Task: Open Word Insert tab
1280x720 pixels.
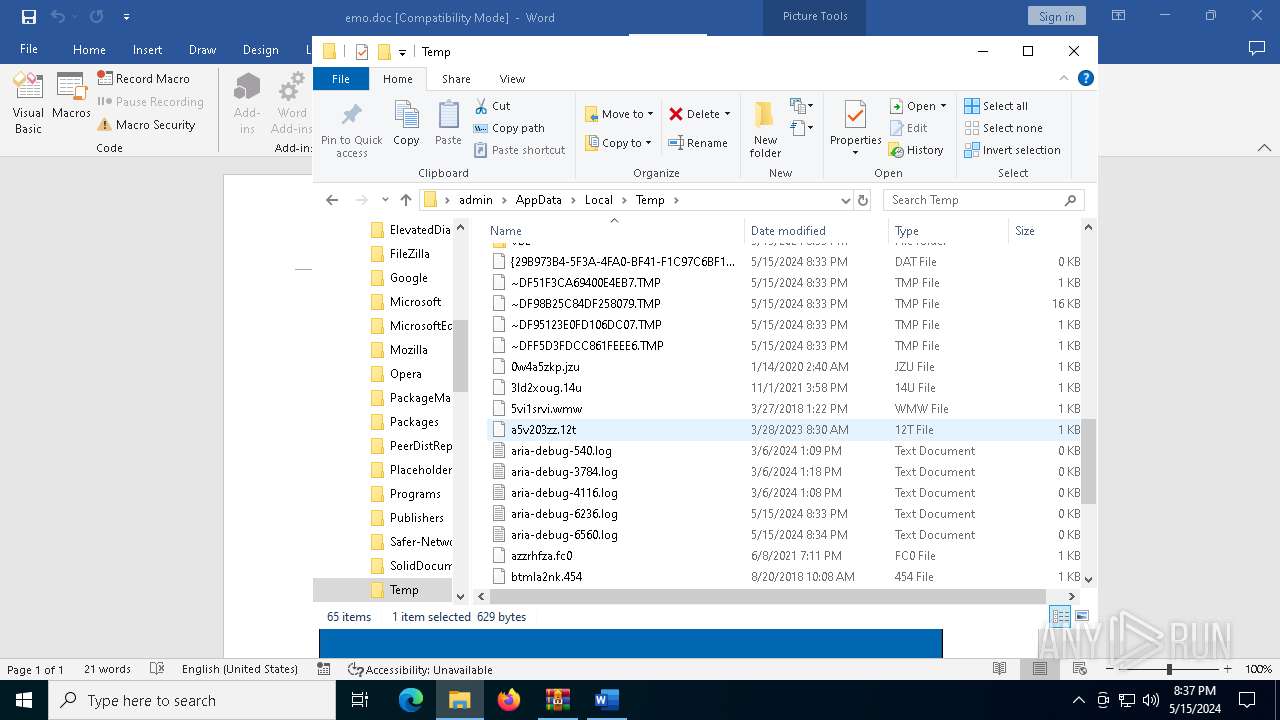Action: [147, 50]
